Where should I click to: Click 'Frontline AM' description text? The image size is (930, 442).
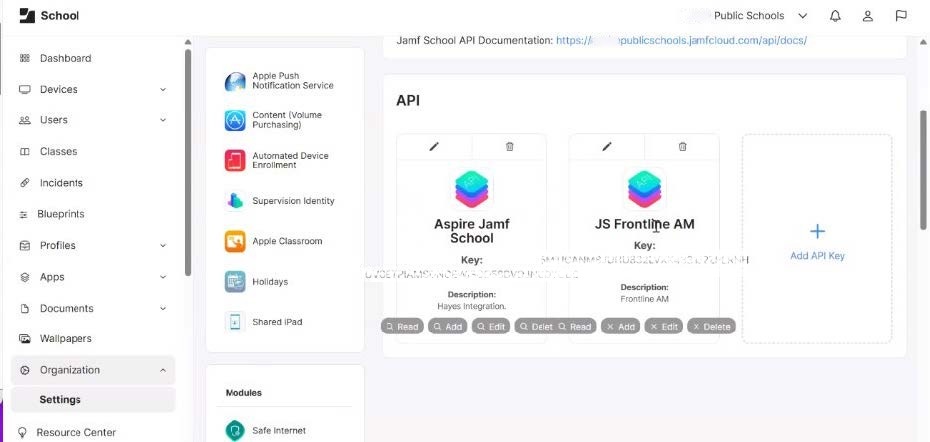click(x=645, y=299)
